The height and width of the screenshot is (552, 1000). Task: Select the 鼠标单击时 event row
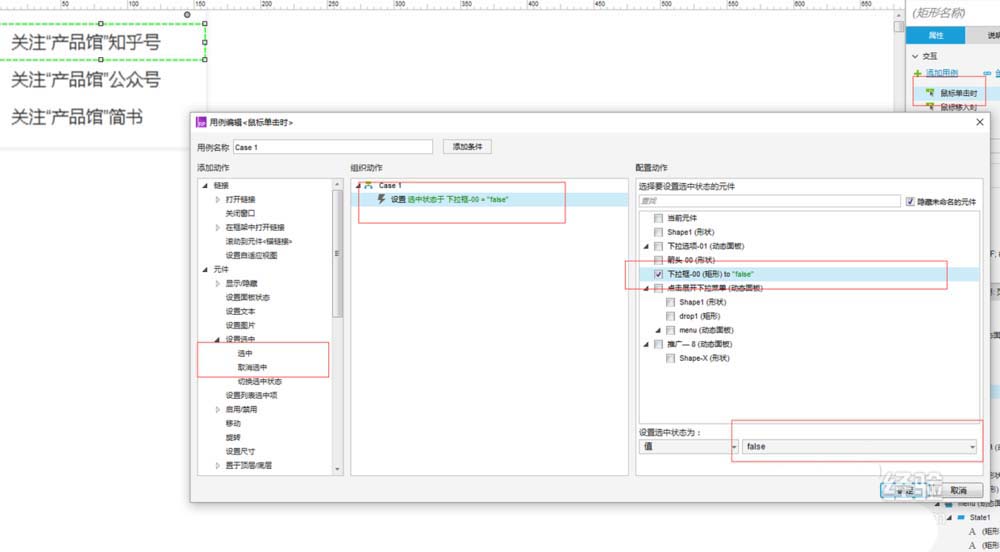click(x=953, y=93)
